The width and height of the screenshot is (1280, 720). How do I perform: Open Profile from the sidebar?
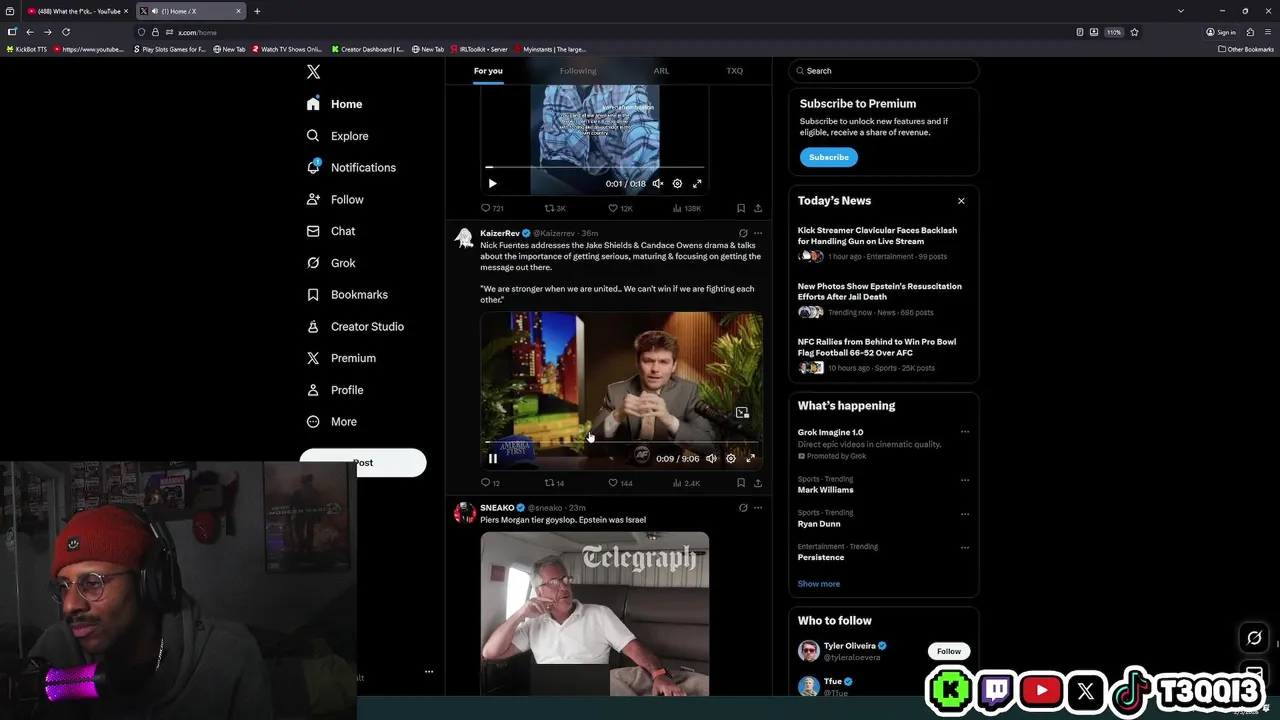pos(335,390)
